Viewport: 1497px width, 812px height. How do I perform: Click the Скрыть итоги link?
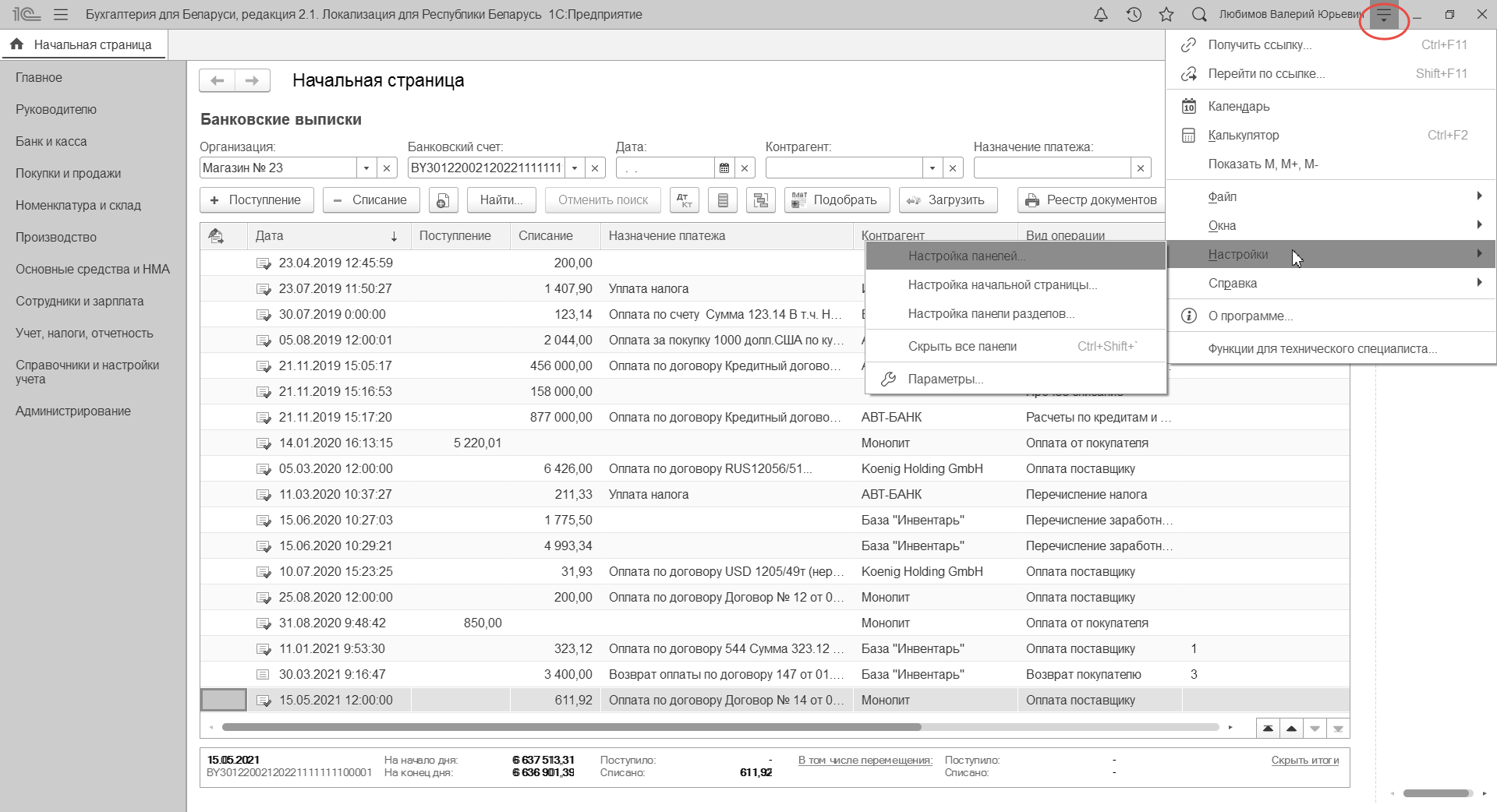pos(1304,761)
